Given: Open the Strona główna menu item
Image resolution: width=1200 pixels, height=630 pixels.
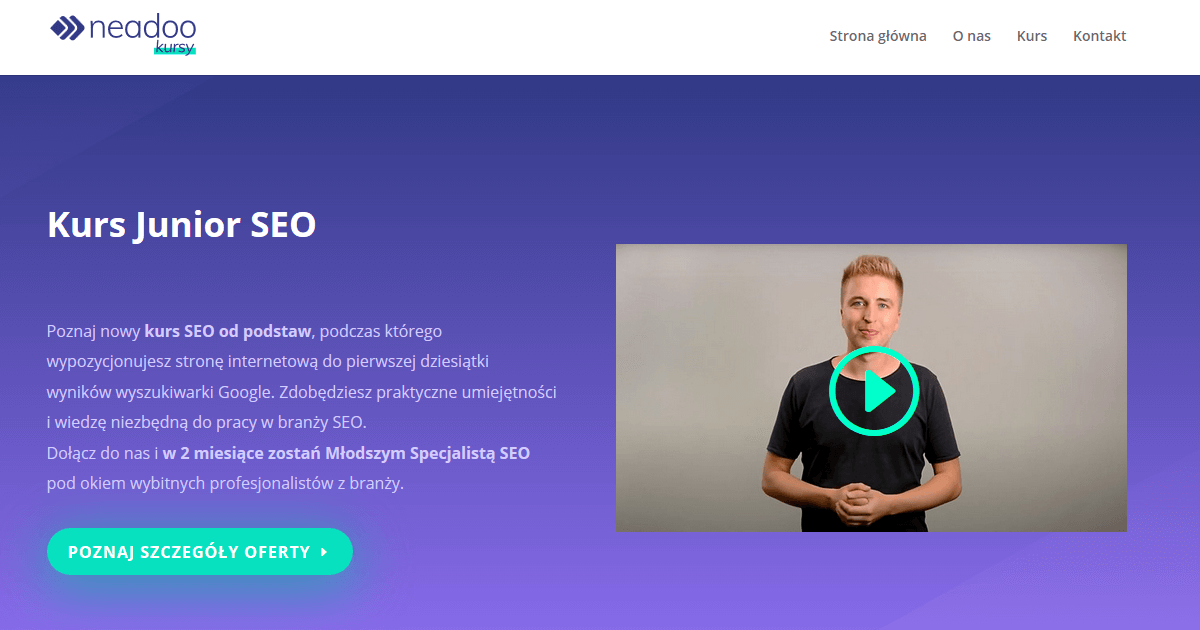Looking at the screenshot, I should (x=878, y=36).
